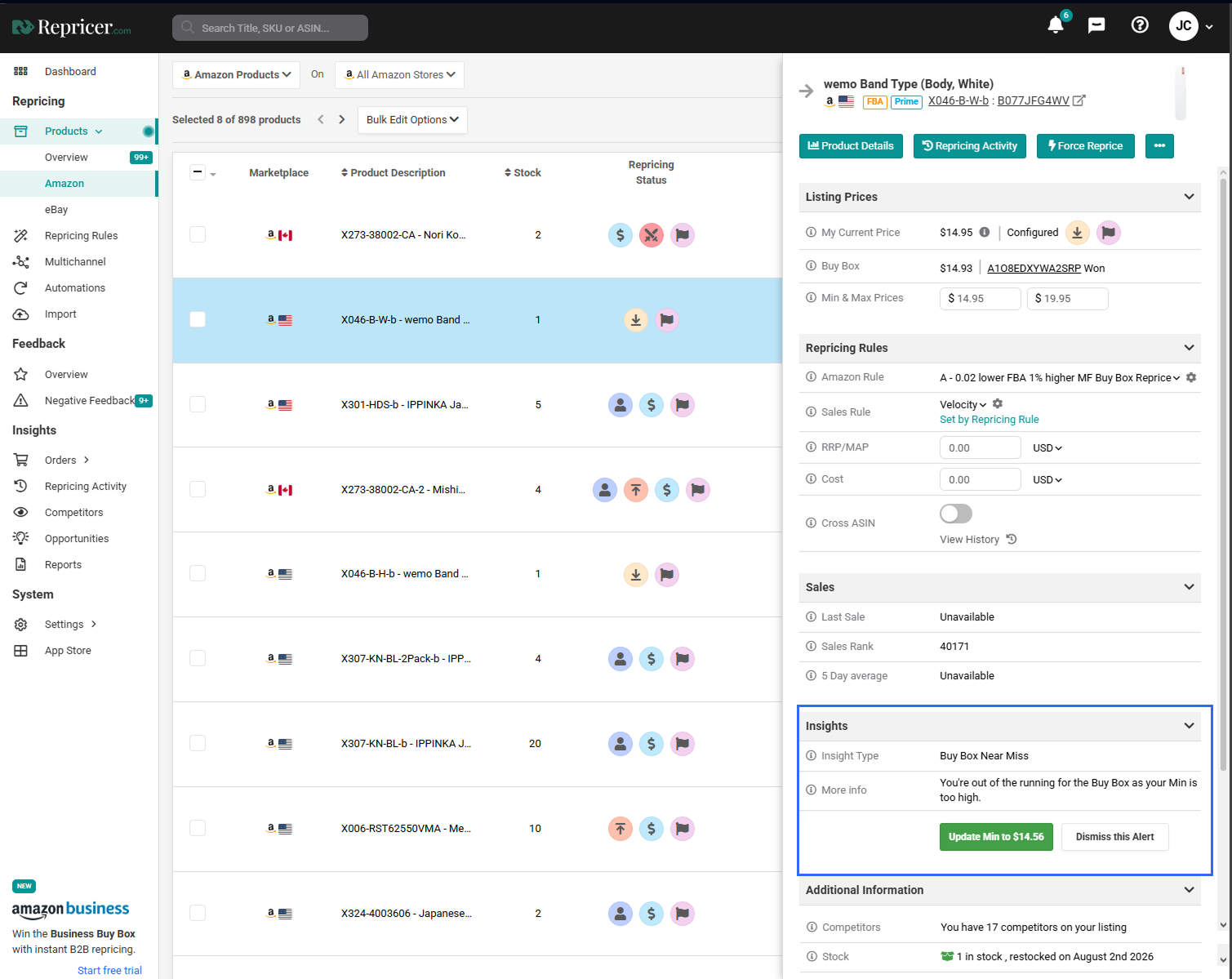
Task: Click Update Min to $14.56 button
Action: coord(996,837)
